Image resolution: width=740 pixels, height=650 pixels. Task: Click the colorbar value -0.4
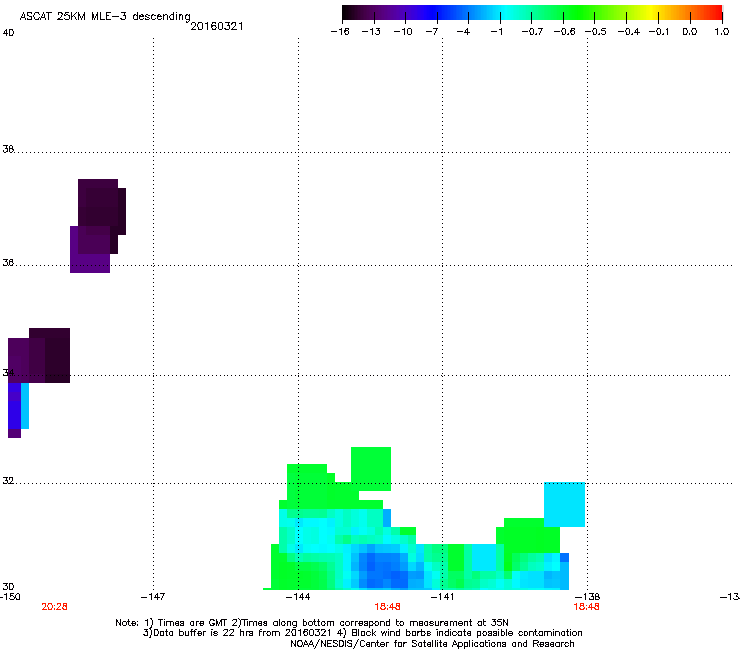[x=629, y=32]
